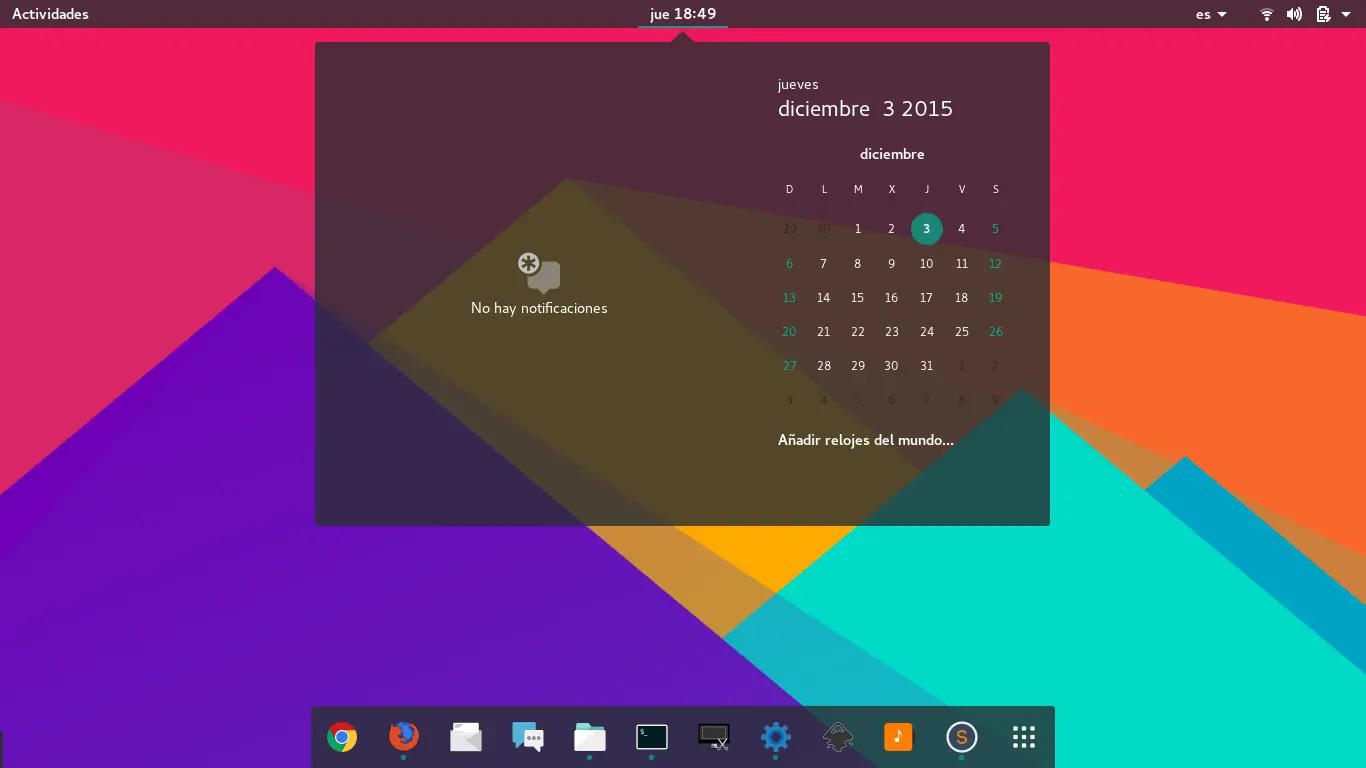Open the 'diciembre 3 2015' date header

(866, 109)
